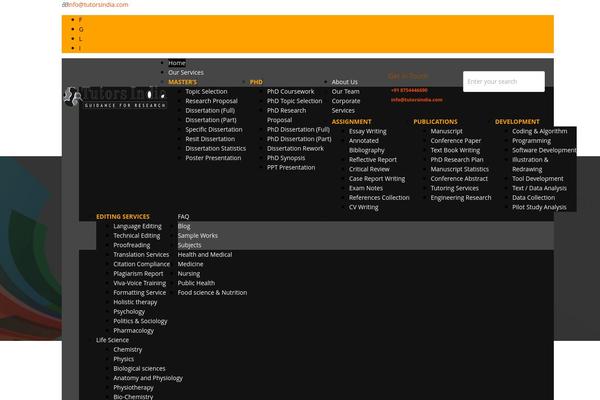This screenshot has width=600, height=400.
Task: Open Poster Presentation link
Action: click(214, 158)
